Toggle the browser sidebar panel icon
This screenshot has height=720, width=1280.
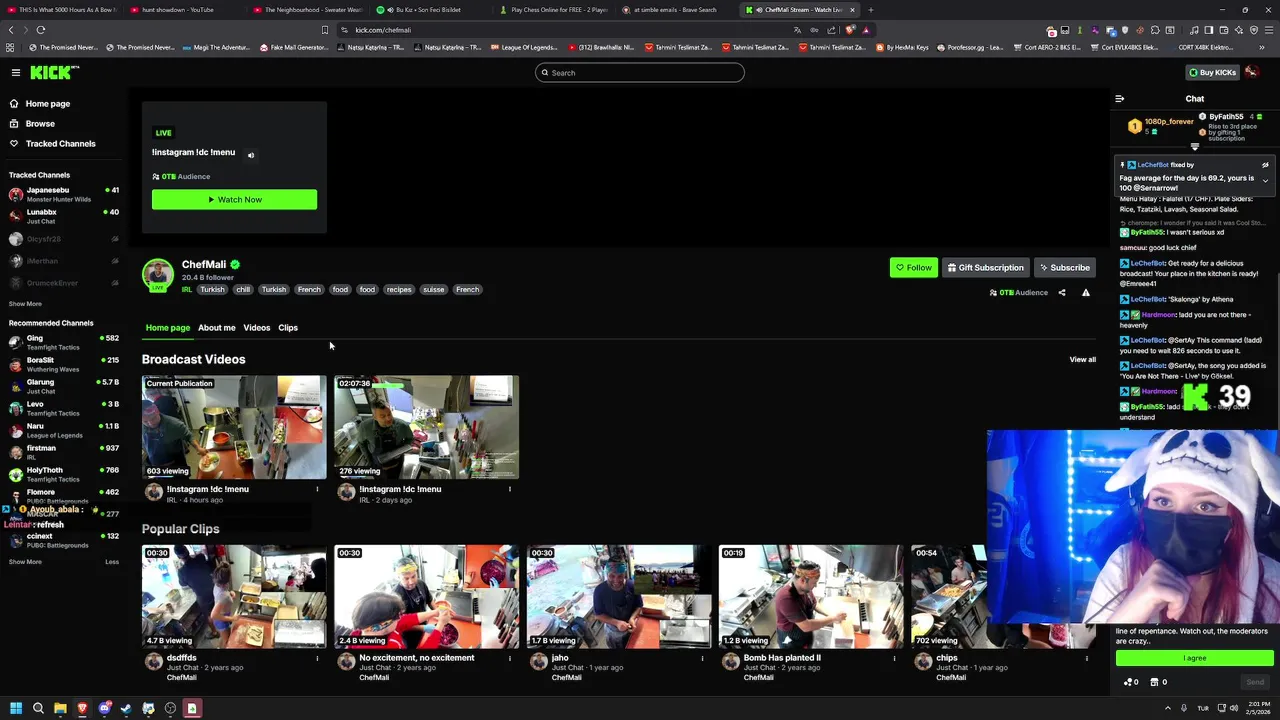1208,30
